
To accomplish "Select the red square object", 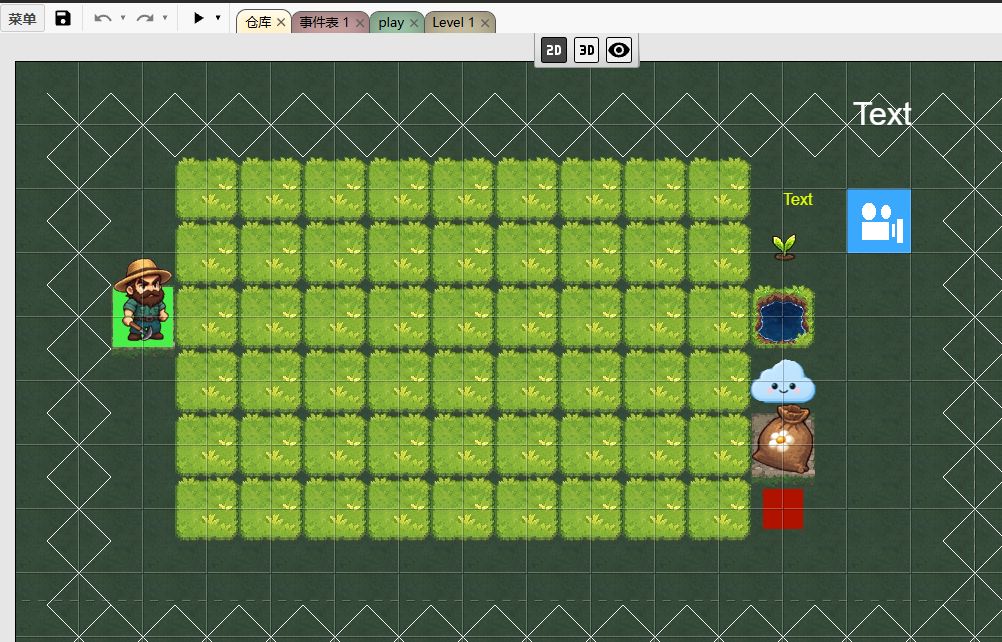I will (x=783, y=509).
